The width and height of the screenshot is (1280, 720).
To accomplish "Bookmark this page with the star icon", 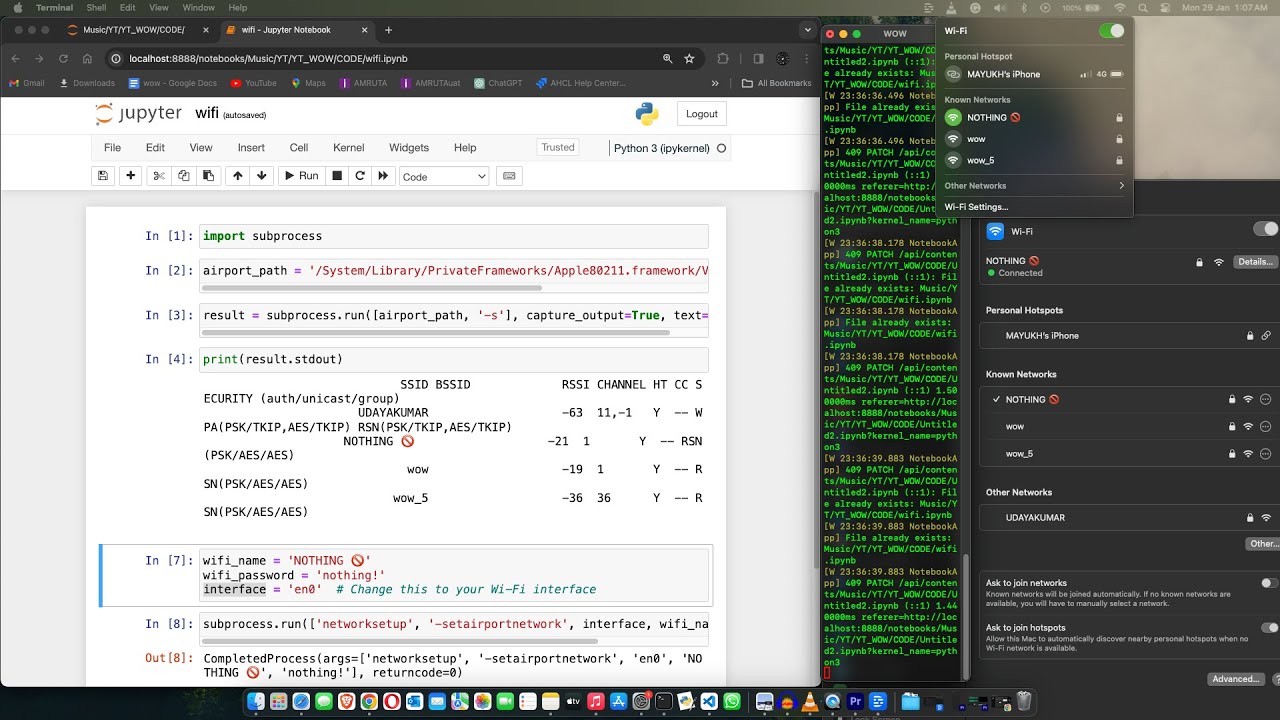I will [x=689, y=58].
